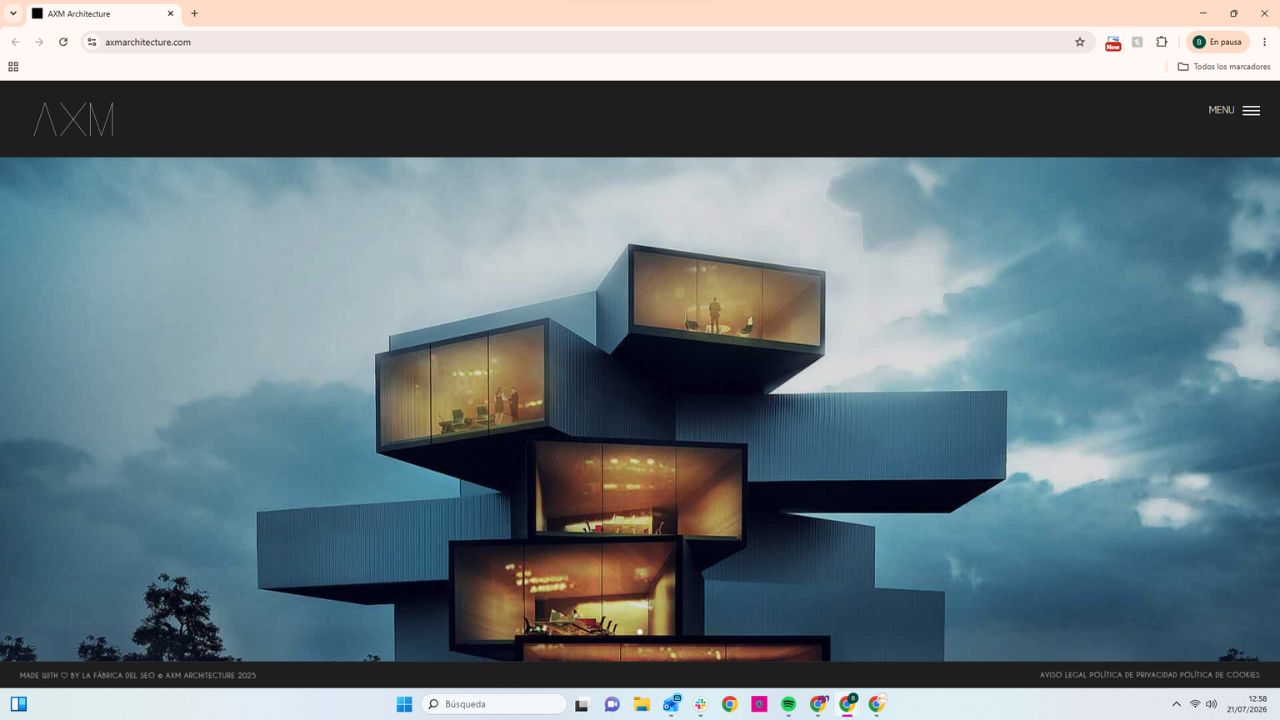
Task: Reload the axmarchitecture.com page
Action: [63, 42]
